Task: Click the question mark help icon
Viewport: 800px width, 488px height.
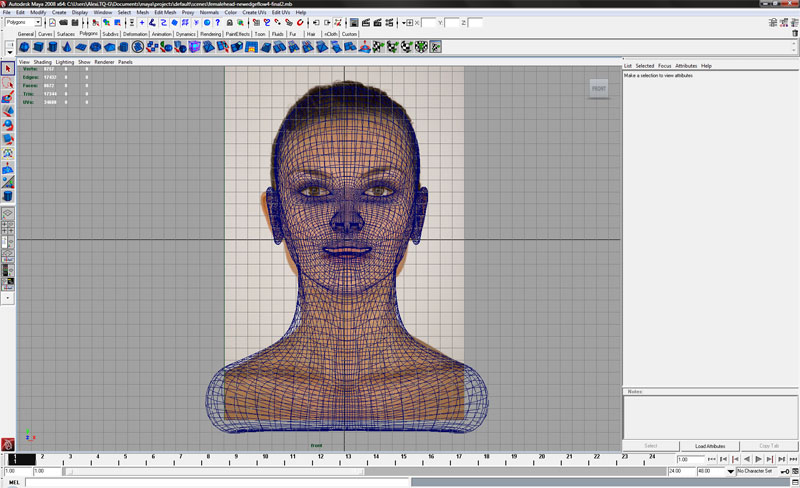Action: [218, 22]
